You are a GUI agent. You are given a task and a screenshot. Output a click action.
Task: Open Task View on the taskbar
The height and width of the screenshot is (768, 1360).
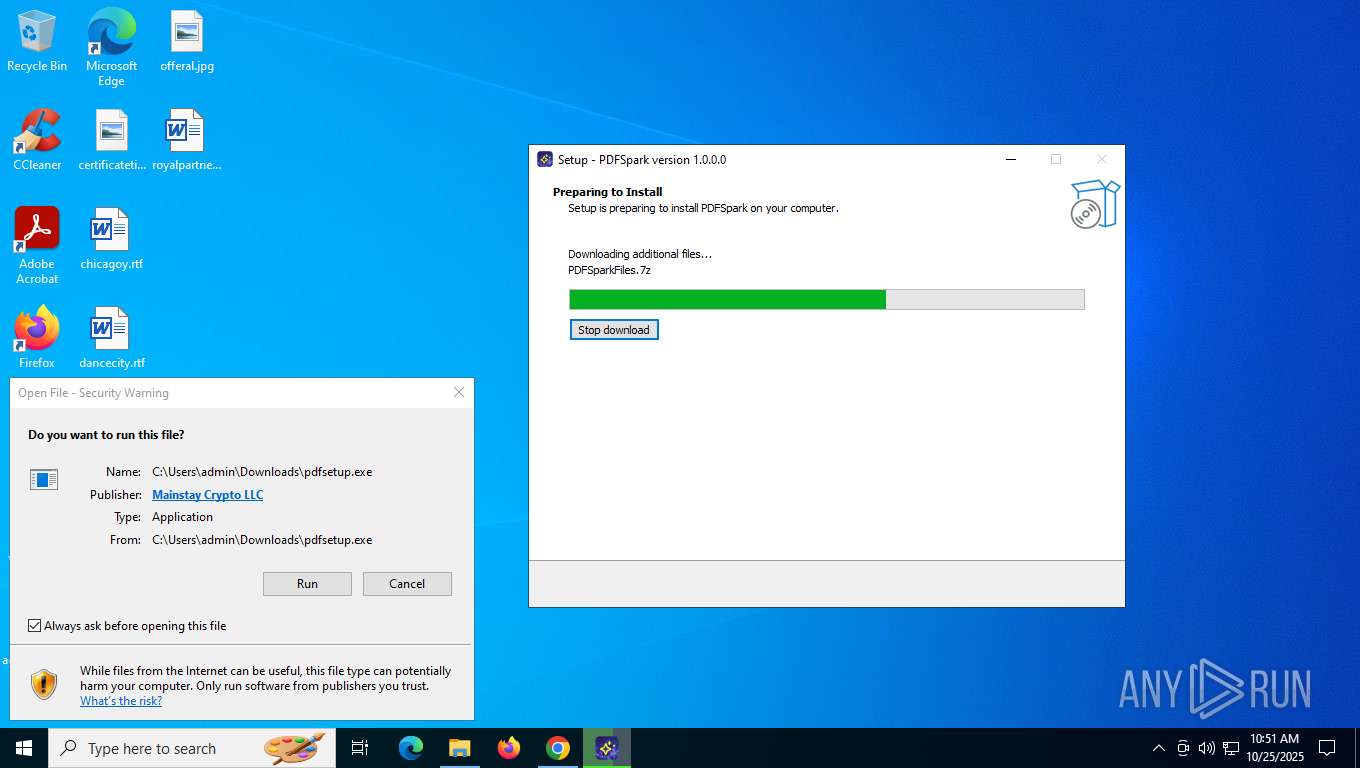coord(360,748)
